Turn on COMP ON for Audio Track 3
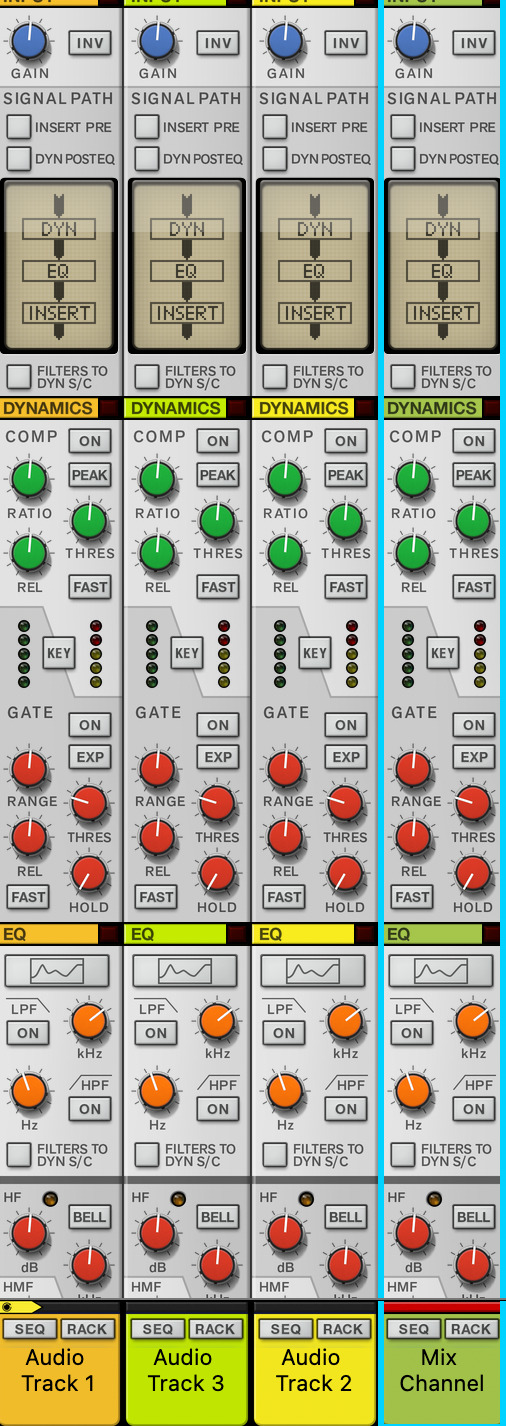Screen dimensions: 506x1426 coord(218,441)
